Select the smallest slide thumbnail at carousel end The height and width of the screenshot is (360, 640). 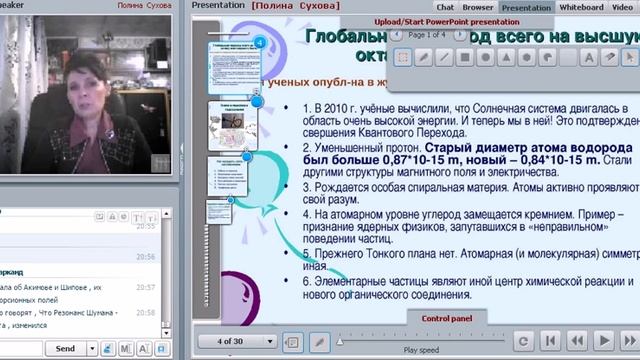pyautogui.click(x=219, y=212)
